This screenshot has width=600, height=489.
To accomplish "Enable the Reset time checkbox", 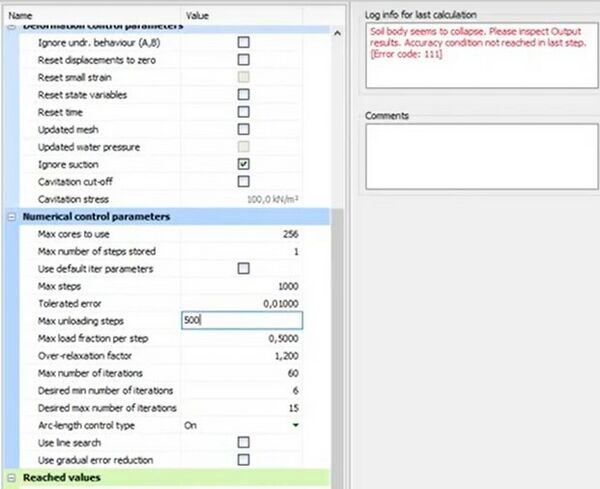I will [243, 112].
